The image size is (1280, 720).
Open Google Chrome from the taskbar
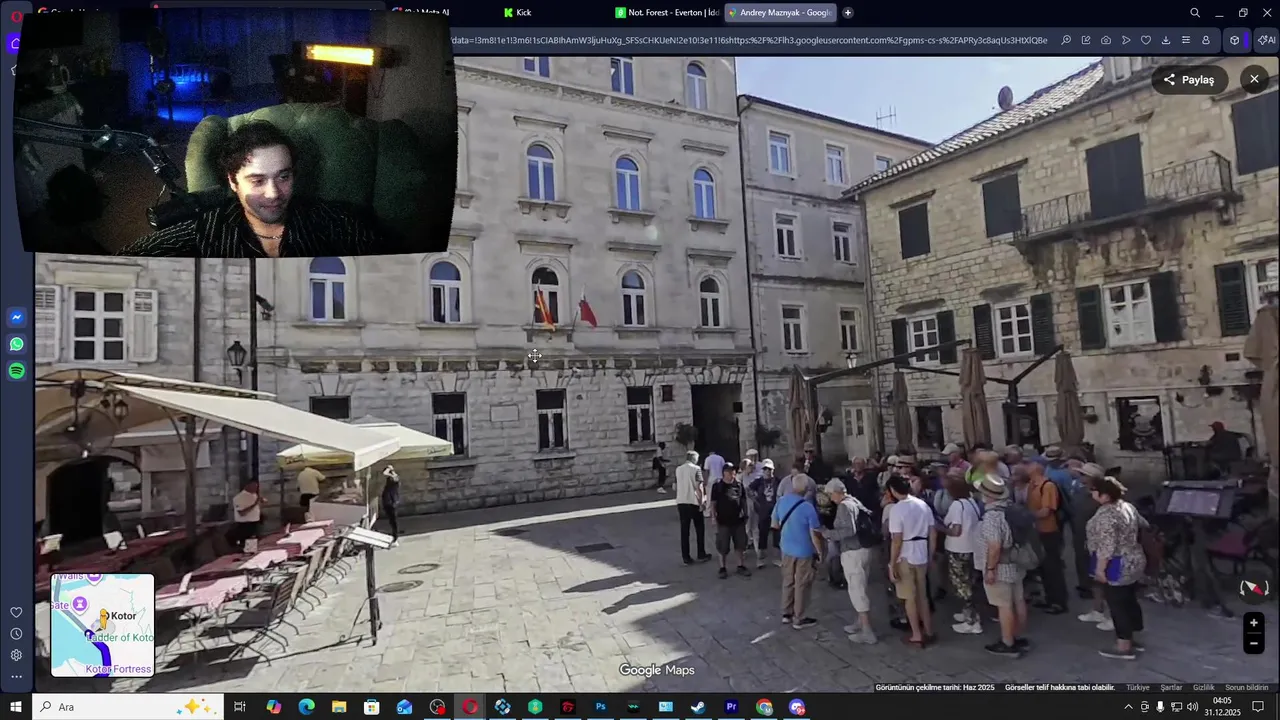coord(765,707)
